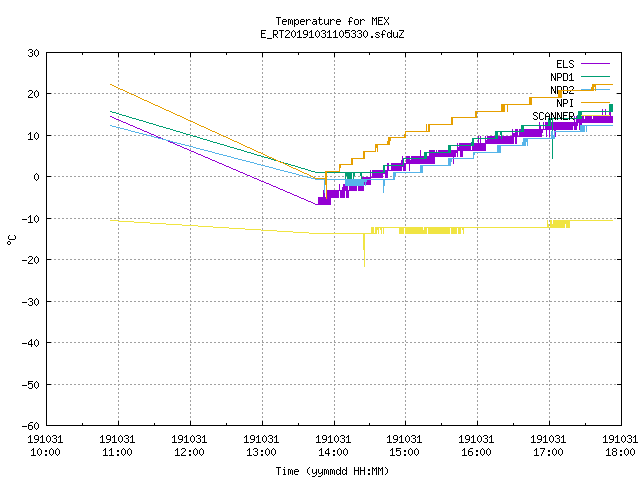Image resolution: width=640 pixels, height=480 pixels.
Task: Click the y-axis tick label '-60'
Action: [x=31, y=426]
